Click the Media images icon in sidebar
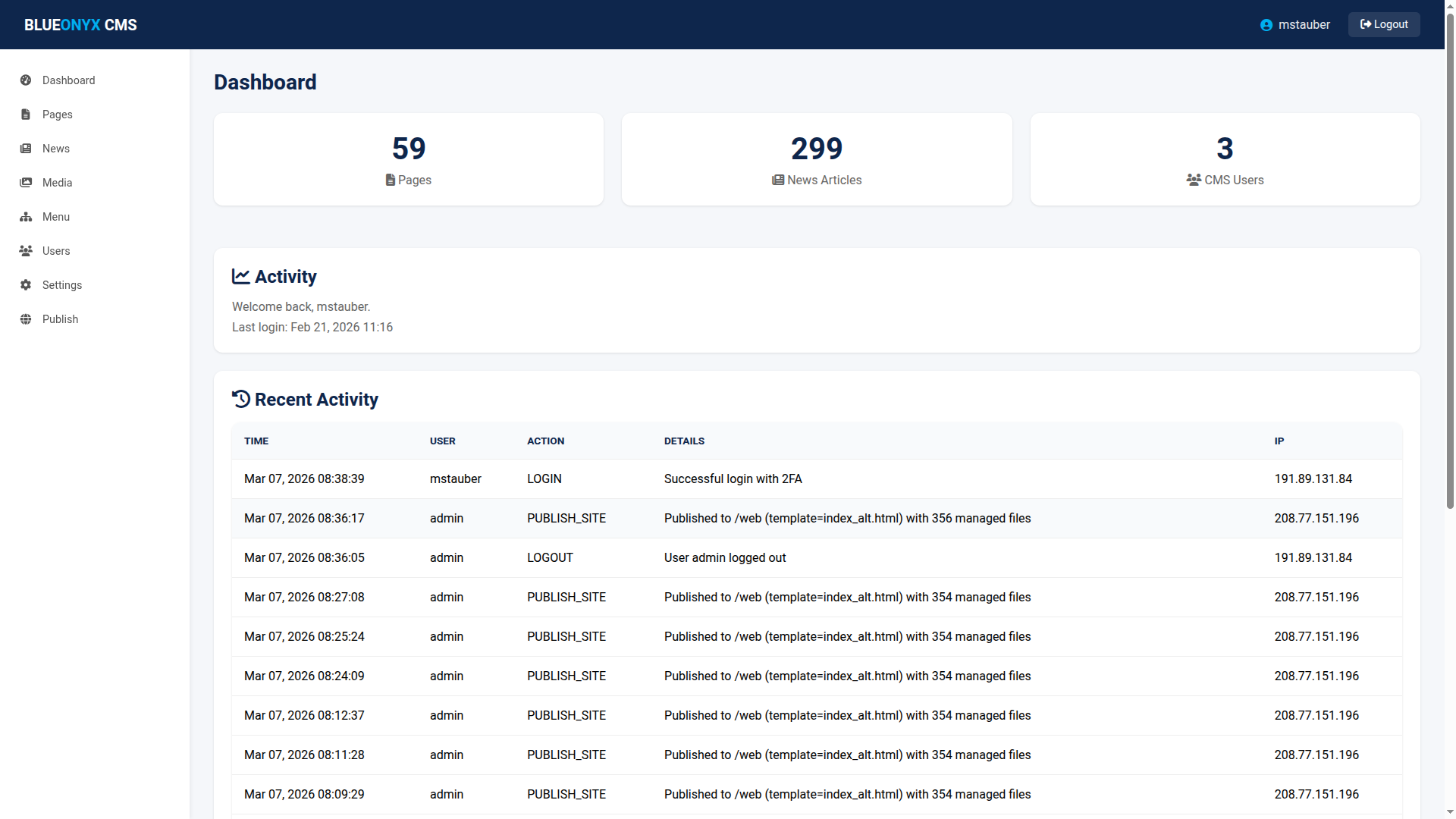This screenshot has height=819, width=1456. (26, 183)
